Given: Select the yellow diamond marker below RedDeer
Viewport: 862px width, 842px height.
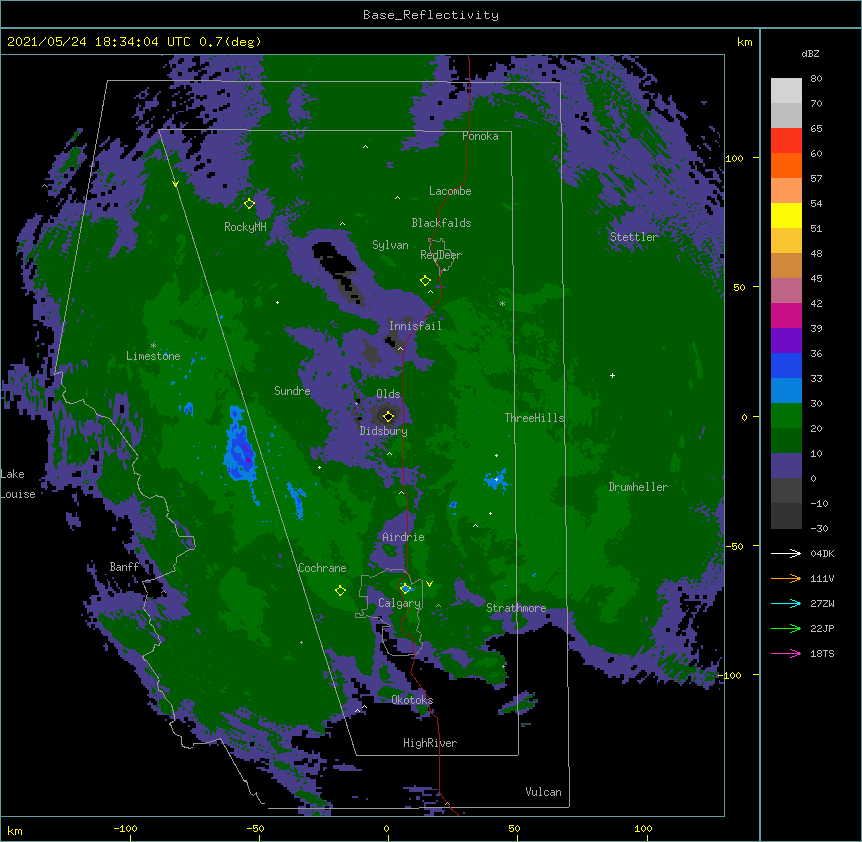Looking at the screenshot, I should (x=425, y=281).
